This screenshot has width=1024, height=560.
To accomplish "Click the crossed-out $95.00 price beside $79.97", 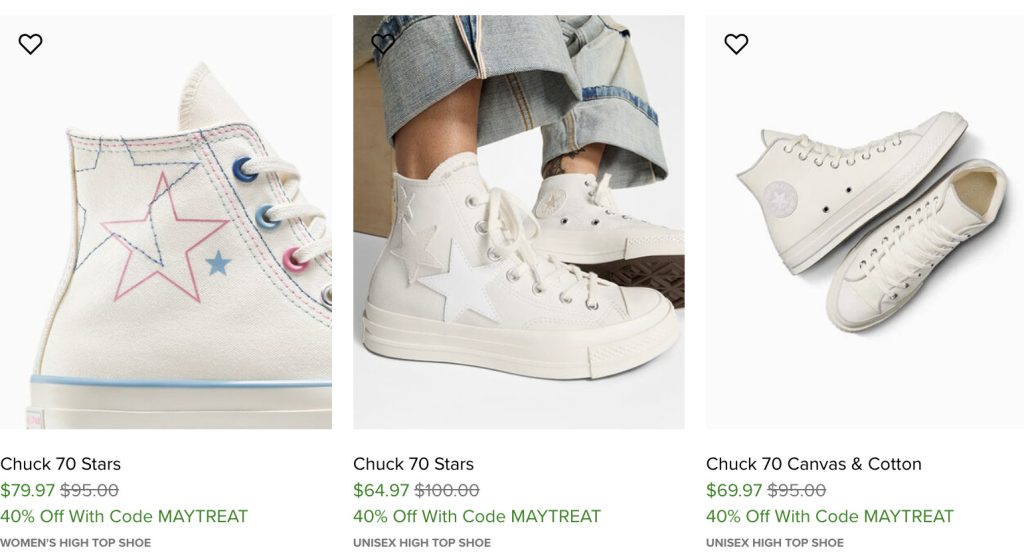I will click(89, 490).
